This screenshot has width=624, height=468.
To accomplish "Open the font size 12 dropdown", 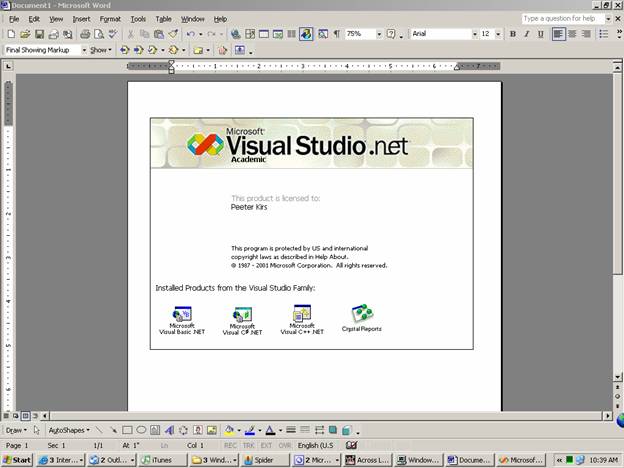I will [x=498, y=34].
